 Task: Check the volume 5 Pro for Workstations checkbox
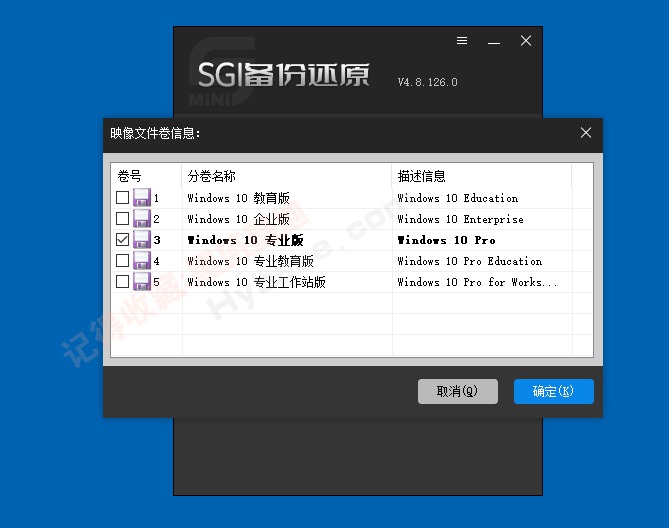coord(122,281)
